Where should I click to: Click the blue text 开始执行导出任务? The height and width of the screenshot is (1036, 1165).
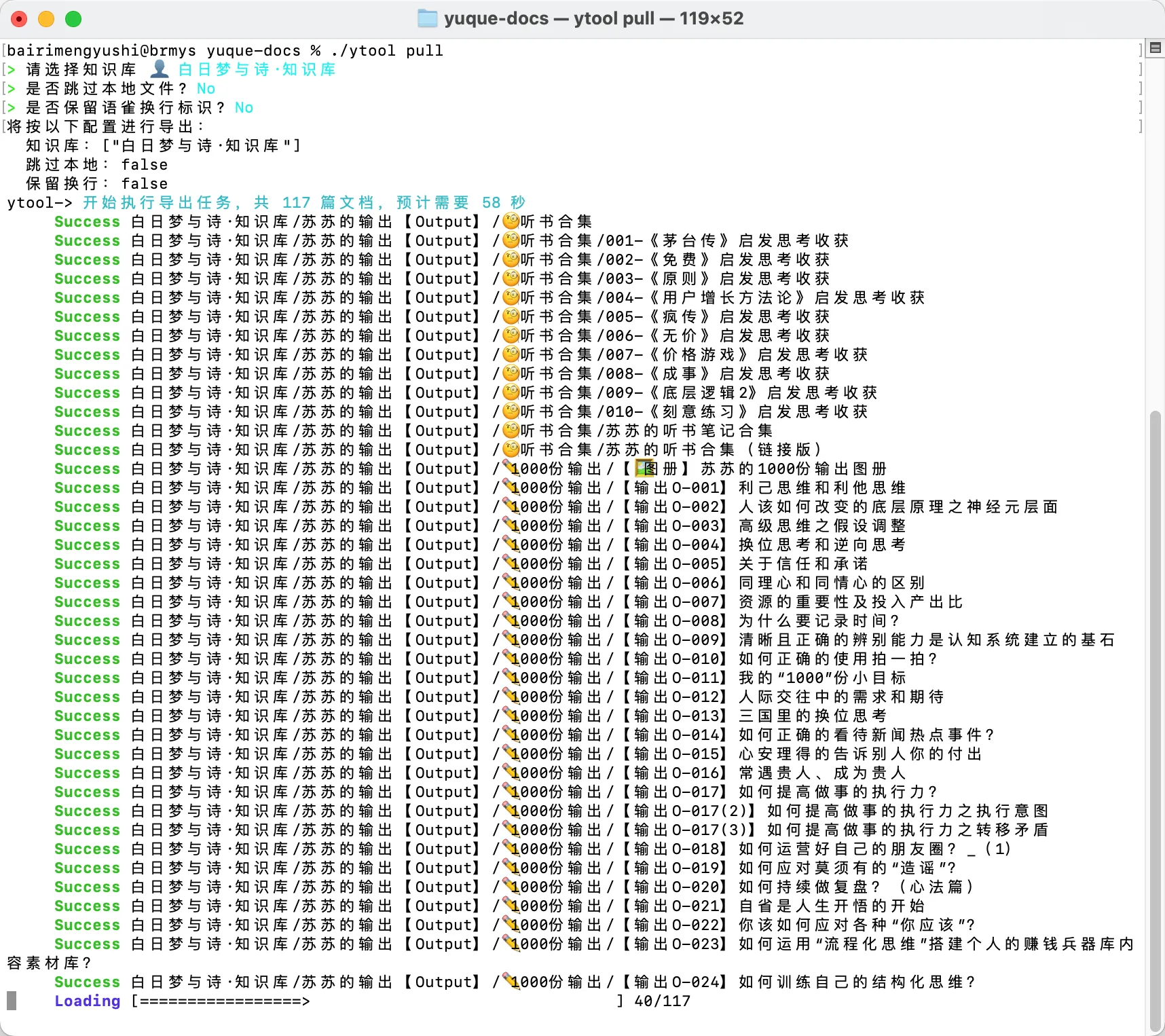[158, 202]
